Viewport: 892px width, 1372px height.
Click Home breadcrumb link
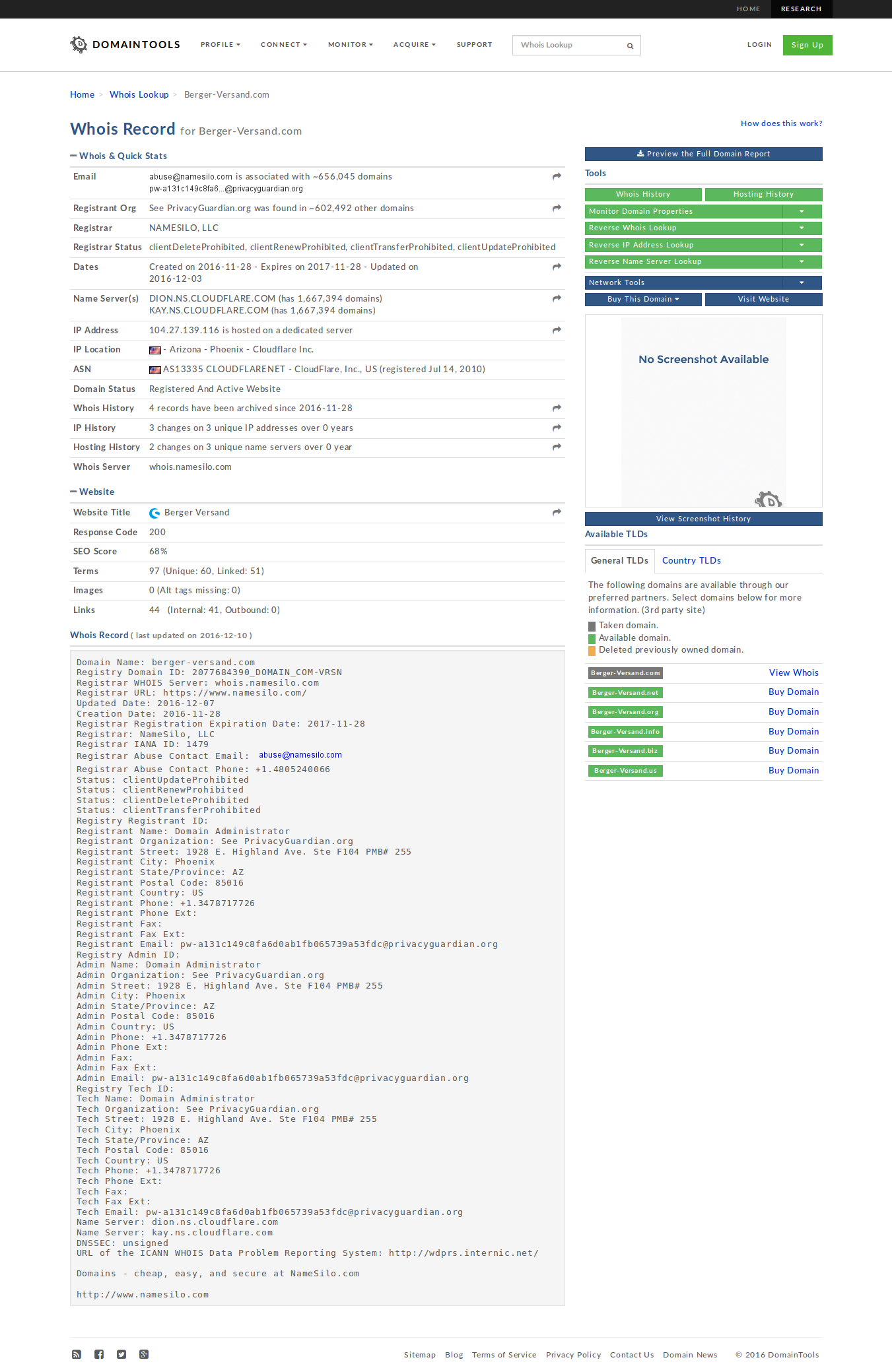click(82, 94)
